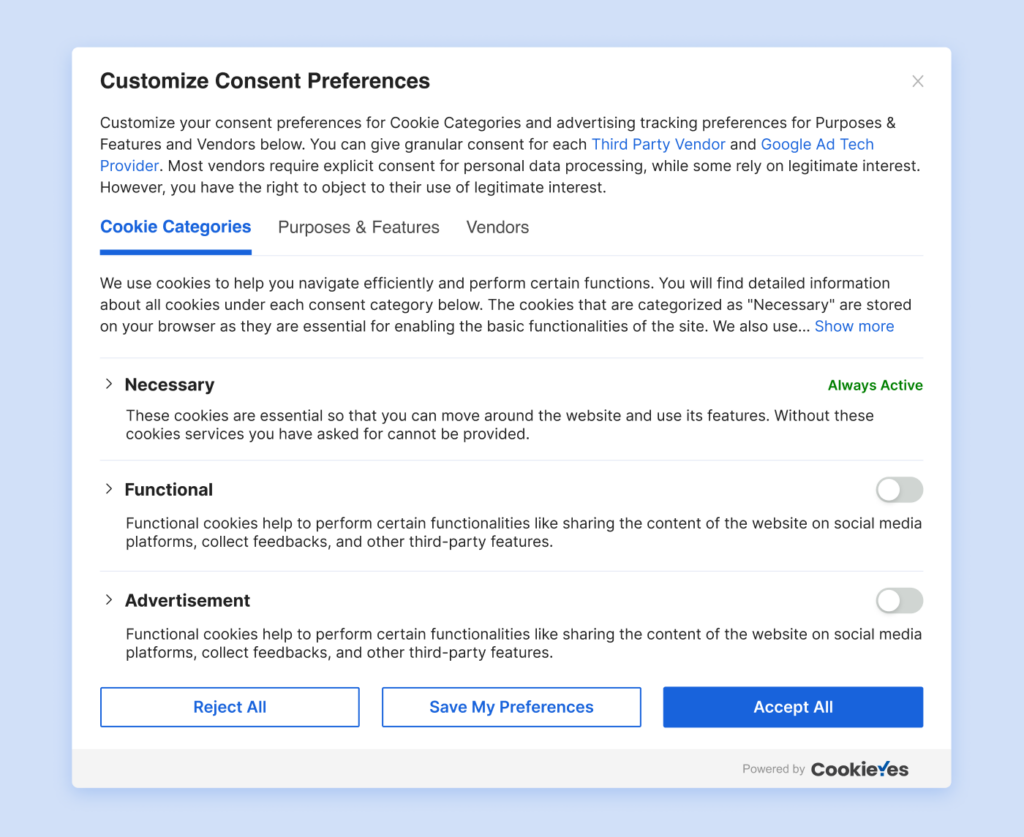Open the Vendors tab
This screenshot has width=1024, height=837.
click(x=497, y=227)
